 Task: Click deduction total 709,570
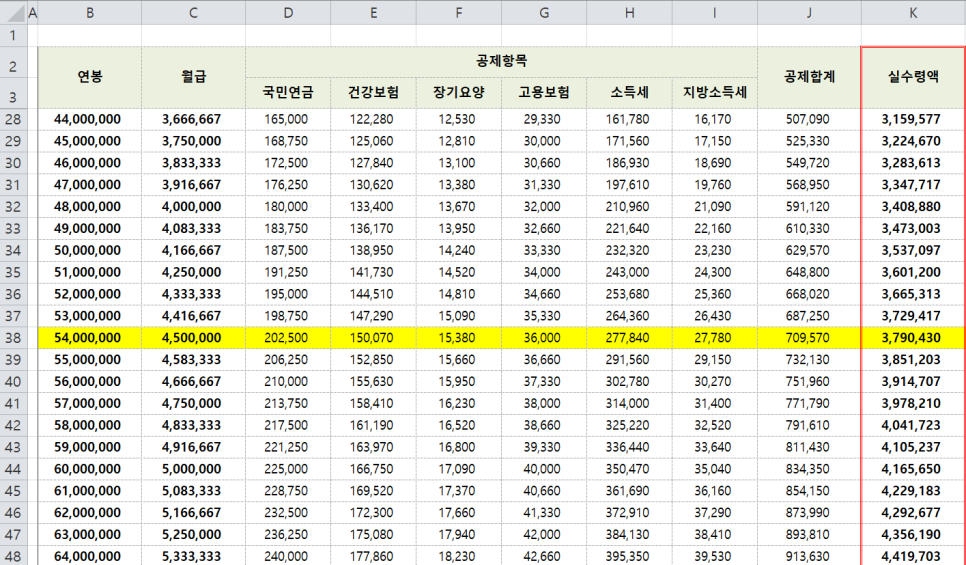click(809, 338)
